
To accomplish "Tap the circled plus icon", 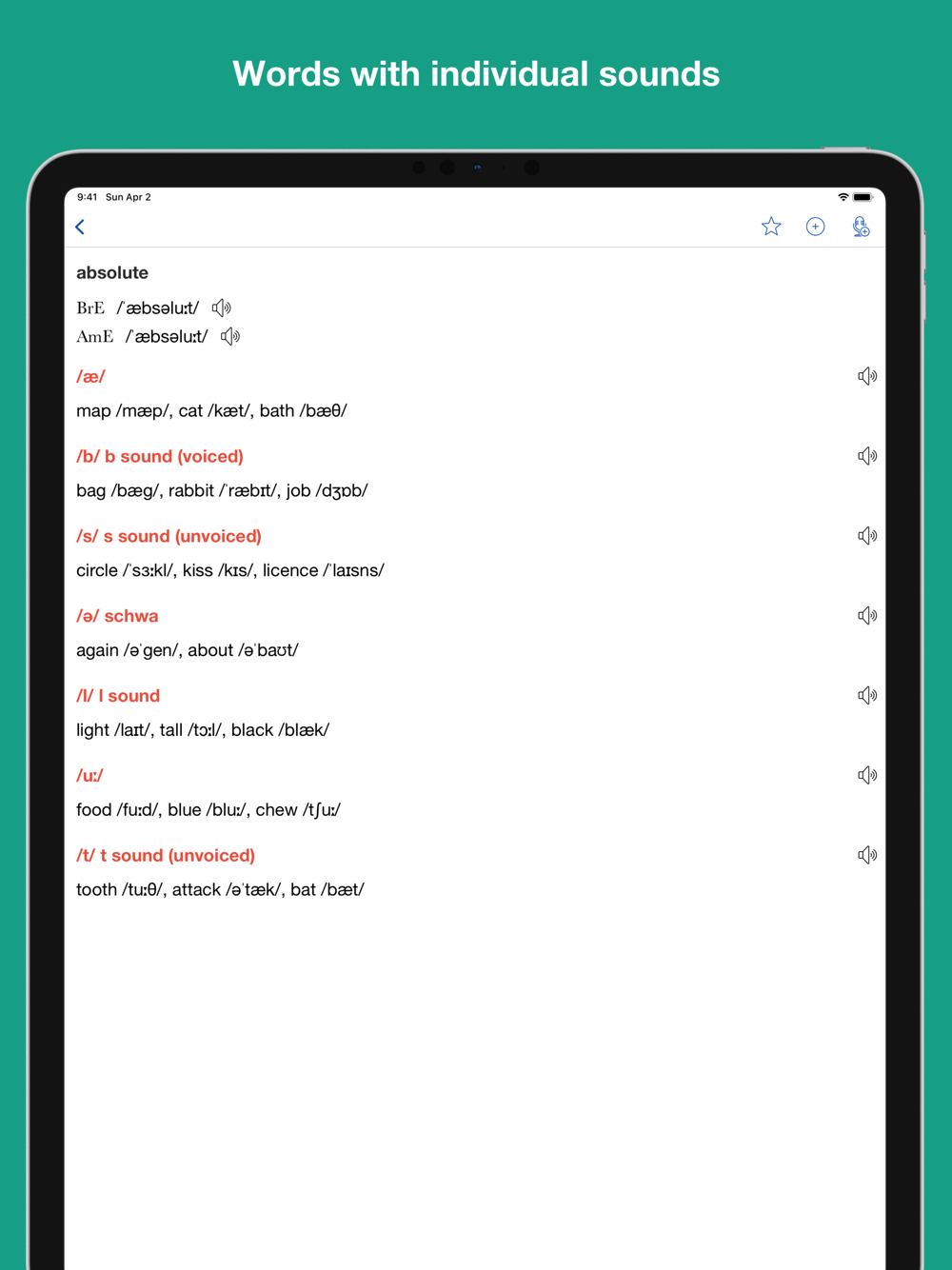I will click(x=815, y=227).
